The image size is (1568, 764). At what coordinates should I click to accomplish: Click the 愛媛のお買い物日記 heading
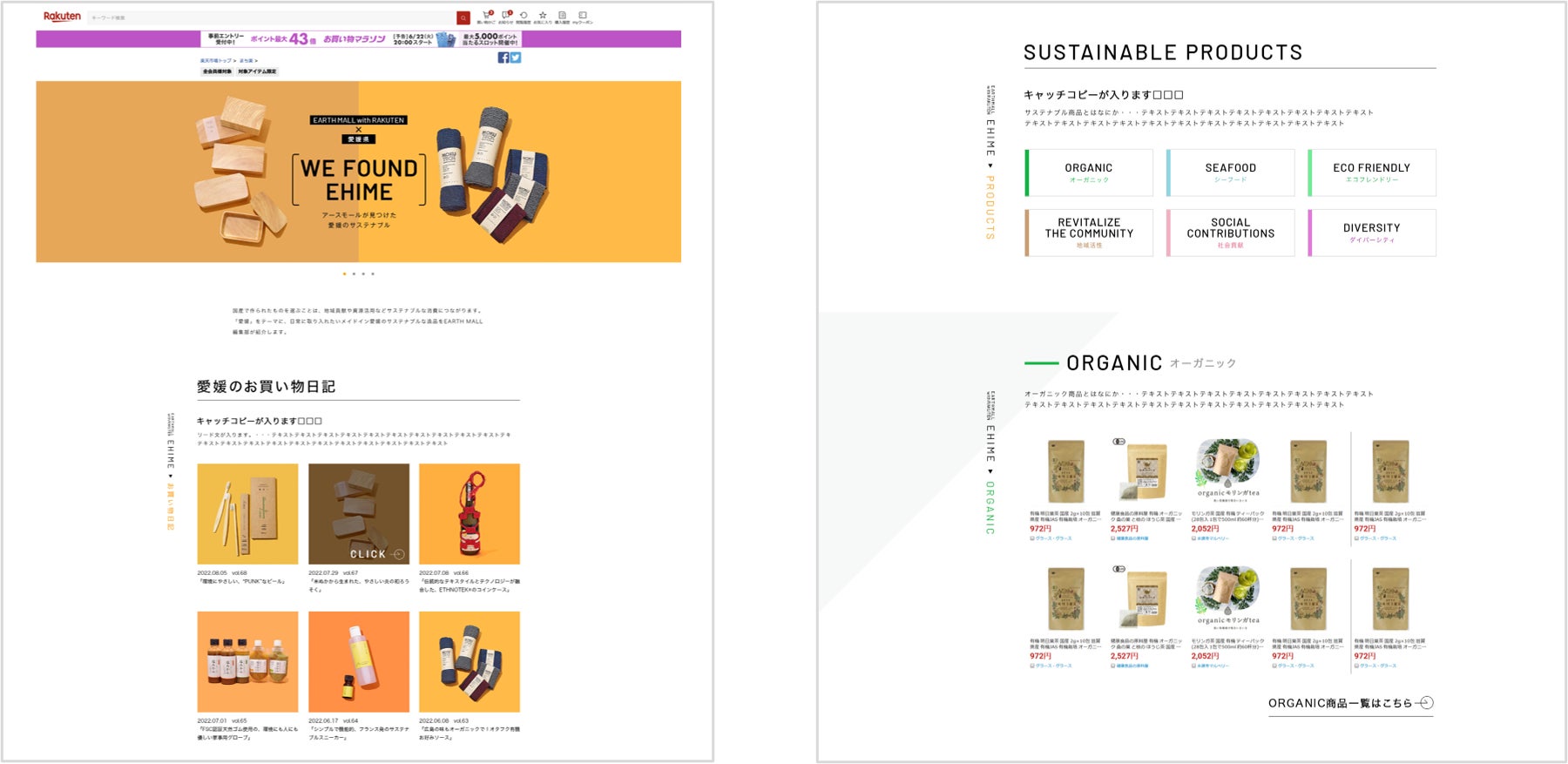pyautogui.click(x=266, y=387)
